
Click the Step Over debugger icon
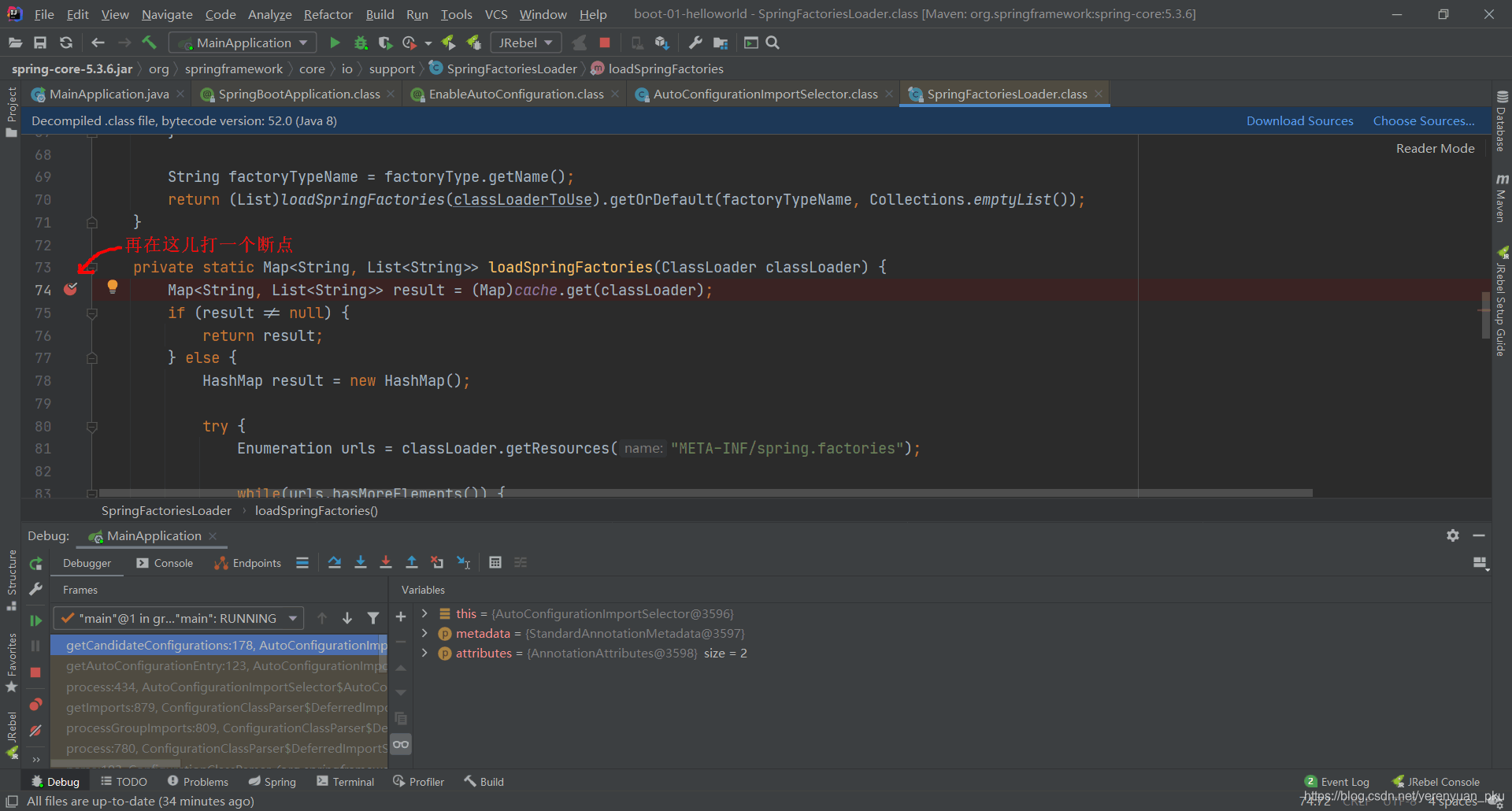(335, 562)
